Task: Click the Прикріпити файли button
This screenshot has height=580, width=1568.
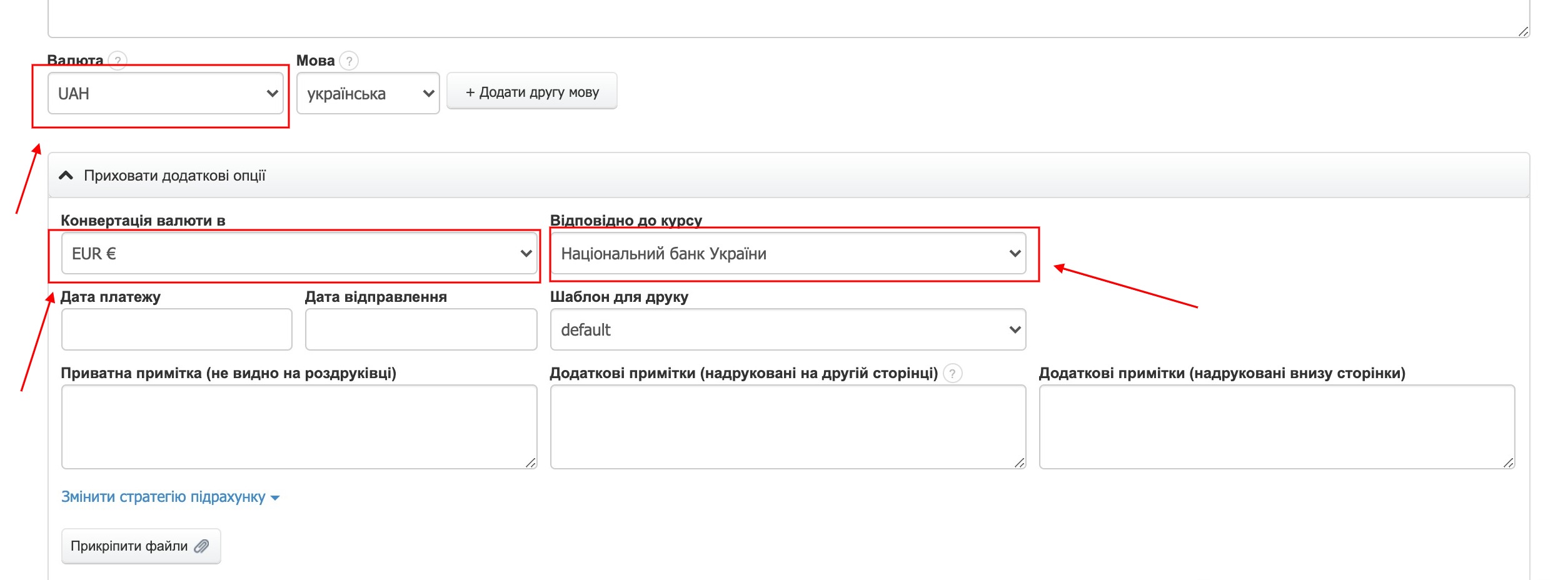Action: click(x=141, y=546)
